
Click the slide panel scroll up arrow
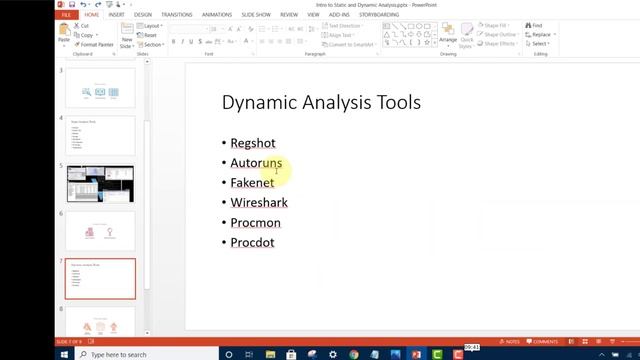147,62
